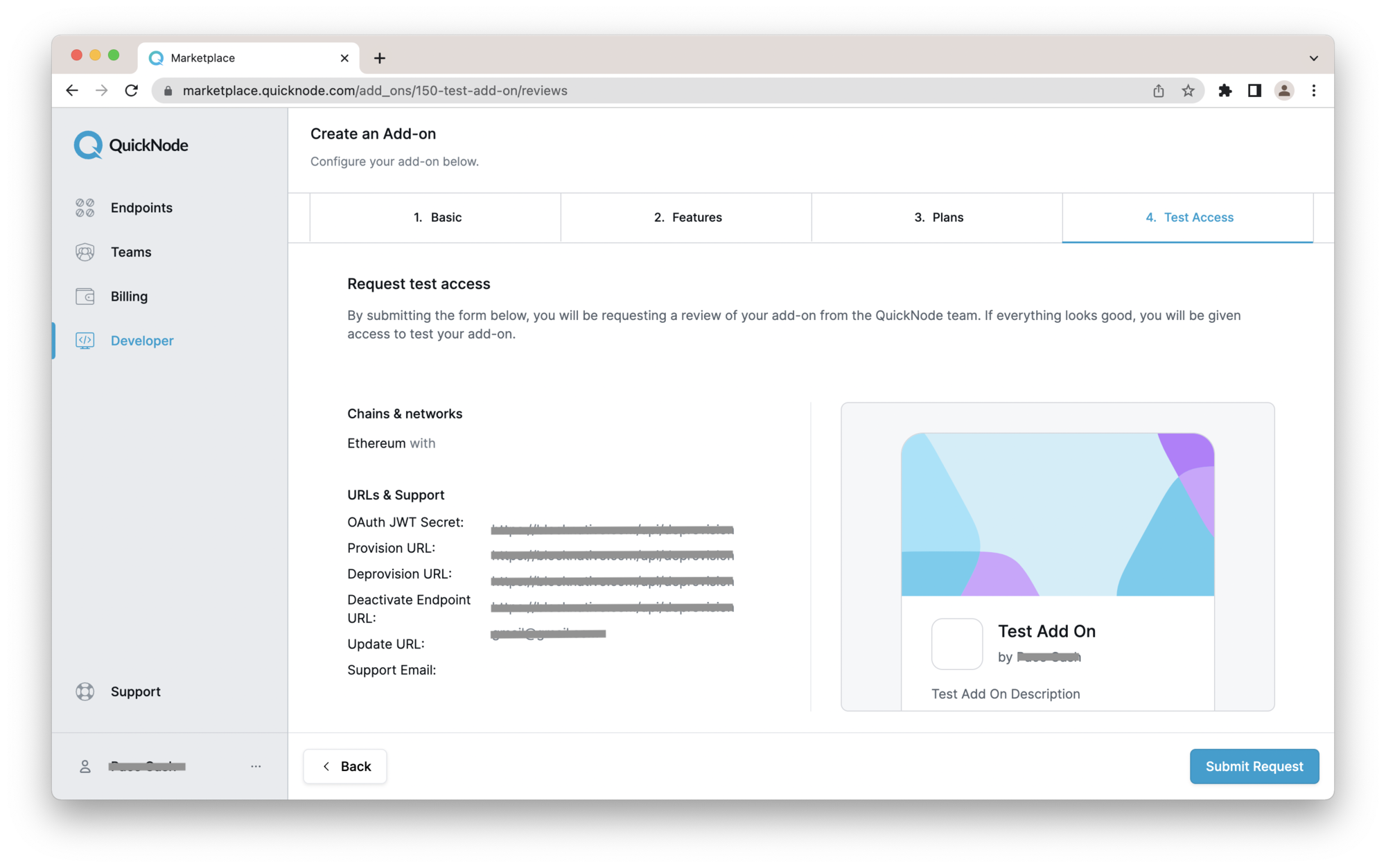Click the add-on preview banner image
Viewport: 1386px width, 868px height.
[1058, 514]
